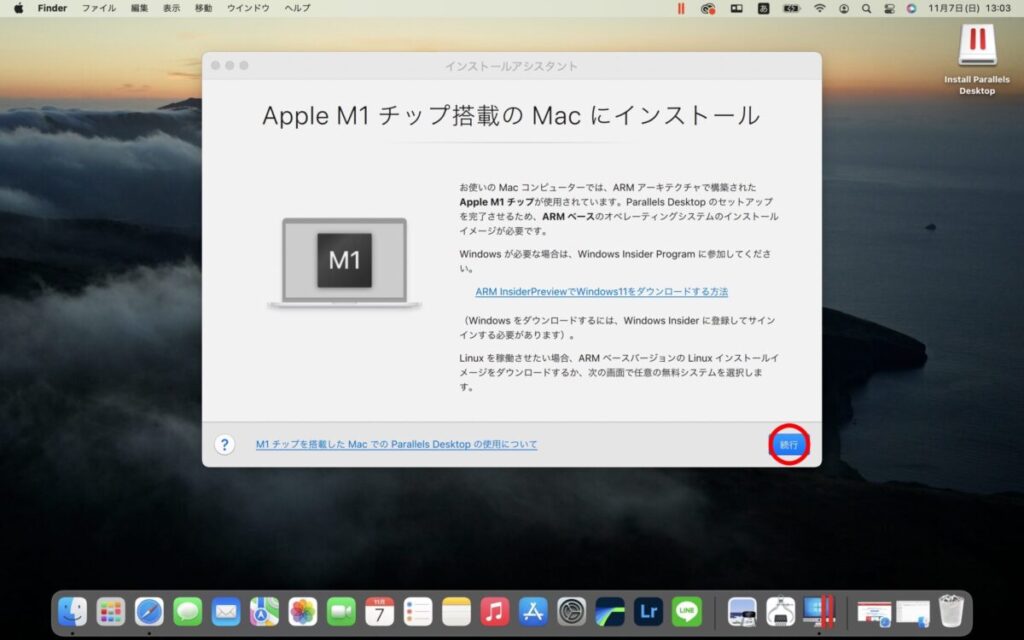This screenshot has width=1024, height=640.
Task: Open the user account menu bar icon
Action: coord(844,8)
